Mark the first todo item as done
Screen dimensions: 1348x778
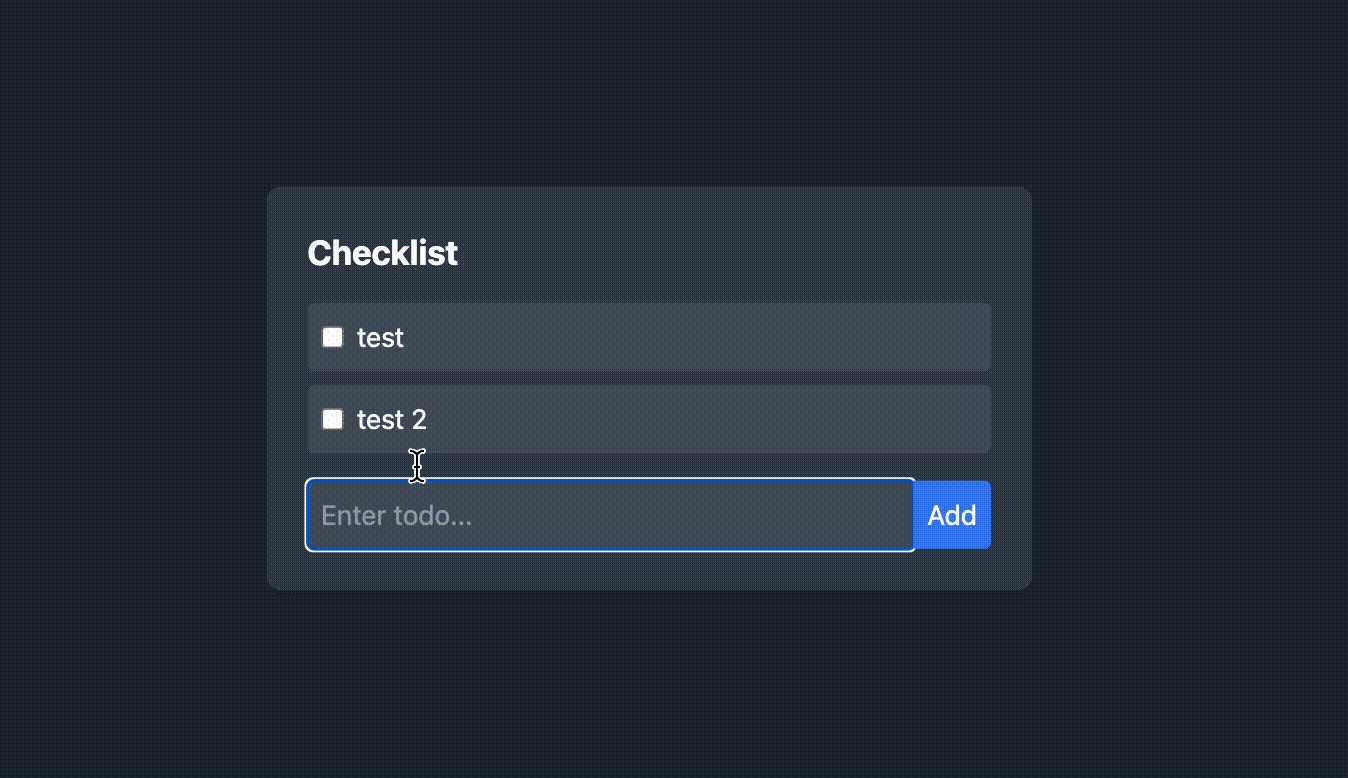tap(333, 337)
